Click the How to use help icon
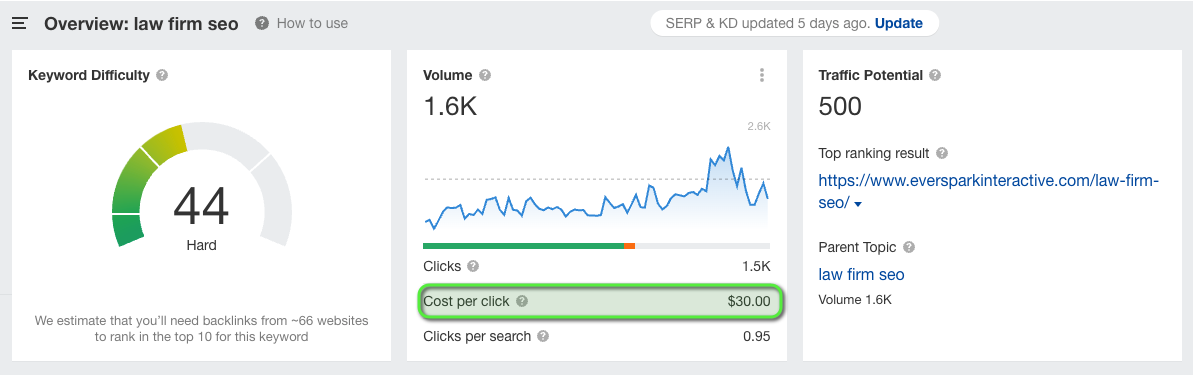Screen dimensions: 1193x375 262,24
